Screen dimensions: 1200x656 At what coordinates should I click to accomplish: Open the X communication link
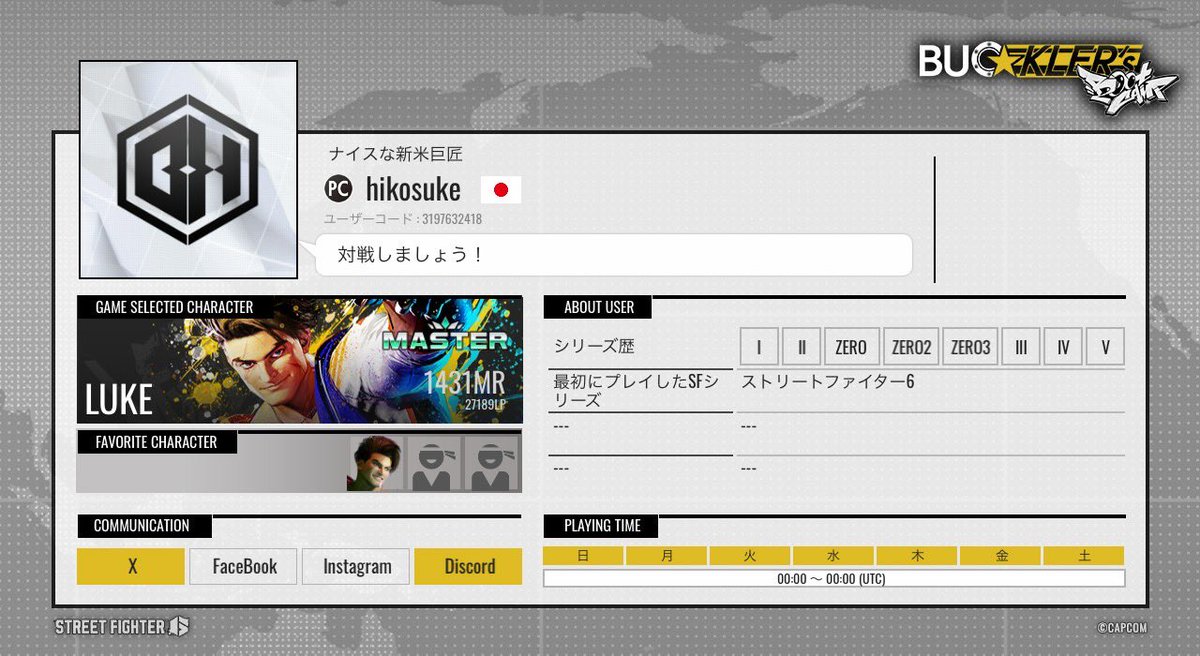tap(131, 566)
